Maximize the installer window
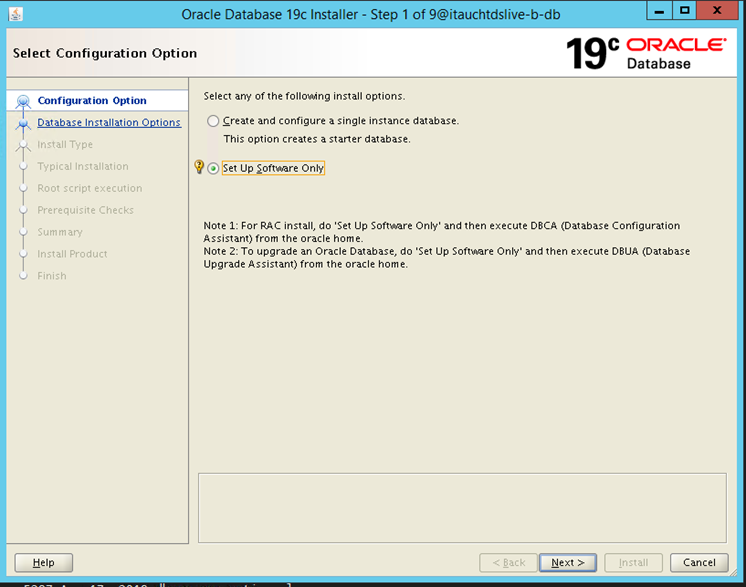Screen dimensions: 746x587 point(684,10)
